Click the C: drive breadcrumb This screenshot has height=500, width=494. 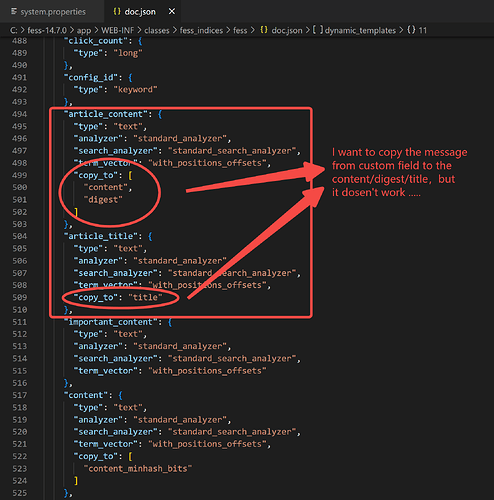tap(14, 31)
